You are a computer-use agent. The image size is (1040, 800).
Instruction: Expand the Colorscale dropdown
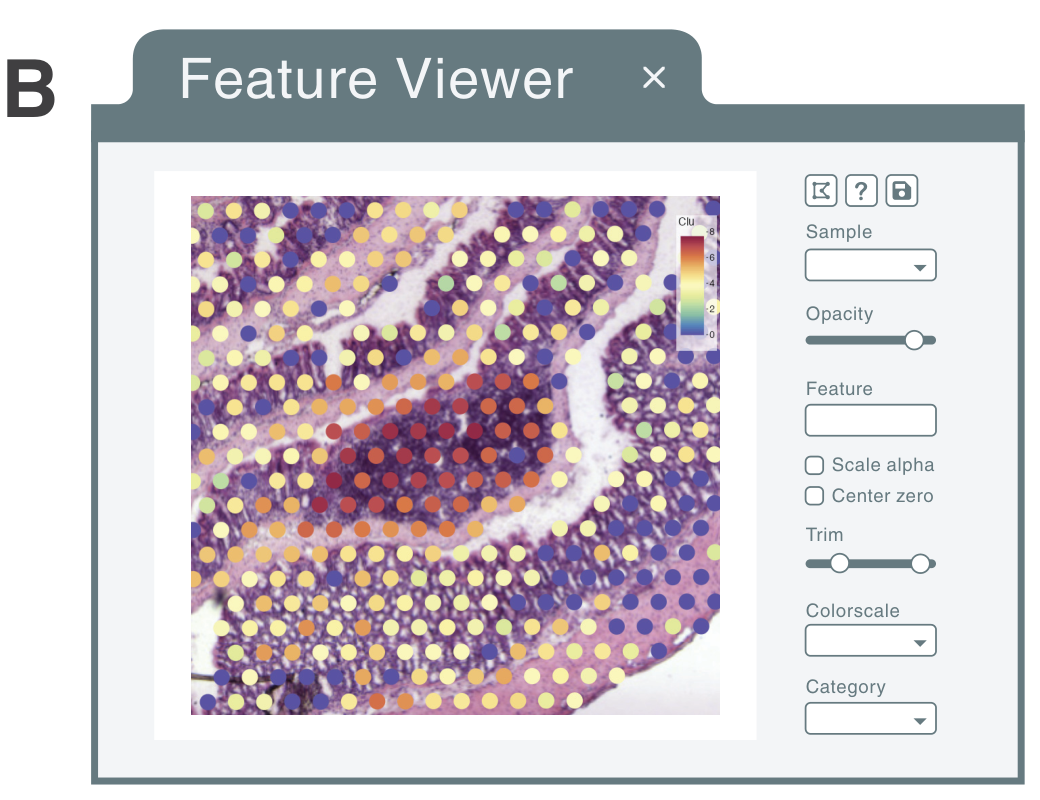(870, 641)
